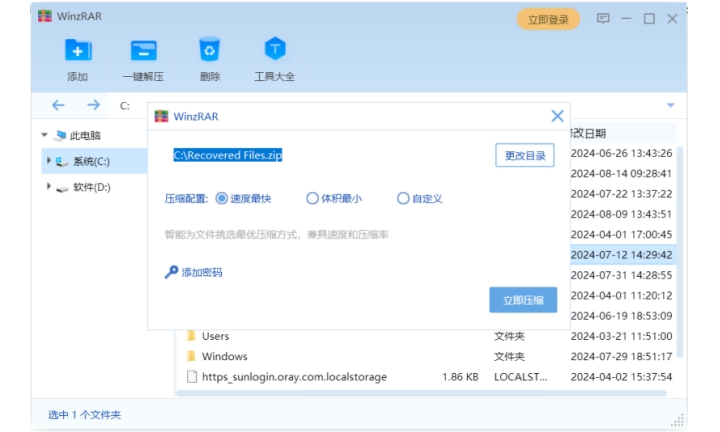Image resolution: width=720 pixels, height=432 pixels.
Task: Select the Users folder name
Action: click(215, 336)
